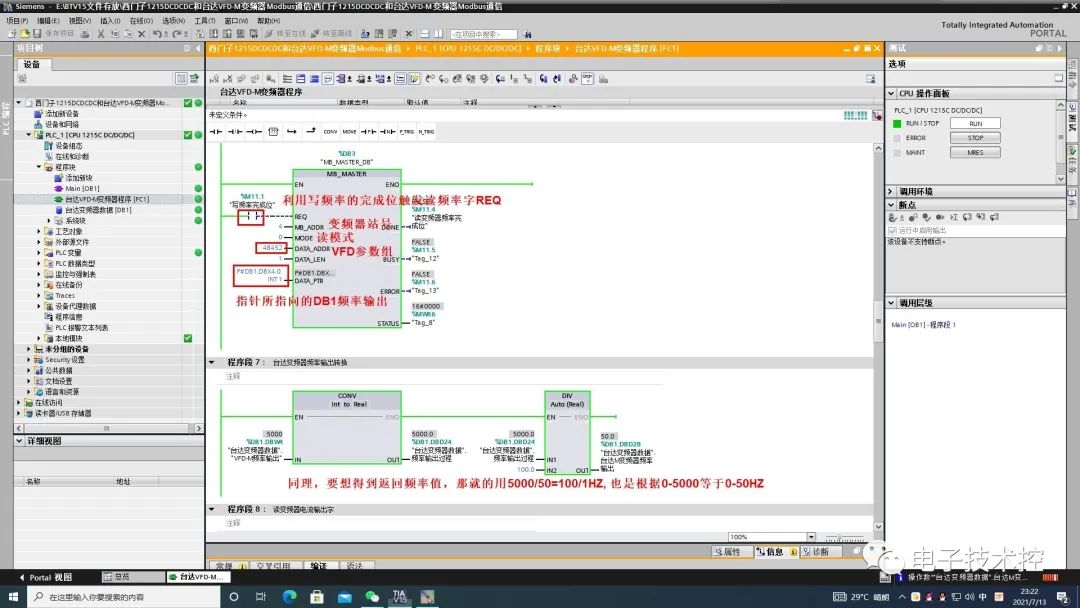
Task: Open the TIA V15 taskbar icon
Action: 399,597
